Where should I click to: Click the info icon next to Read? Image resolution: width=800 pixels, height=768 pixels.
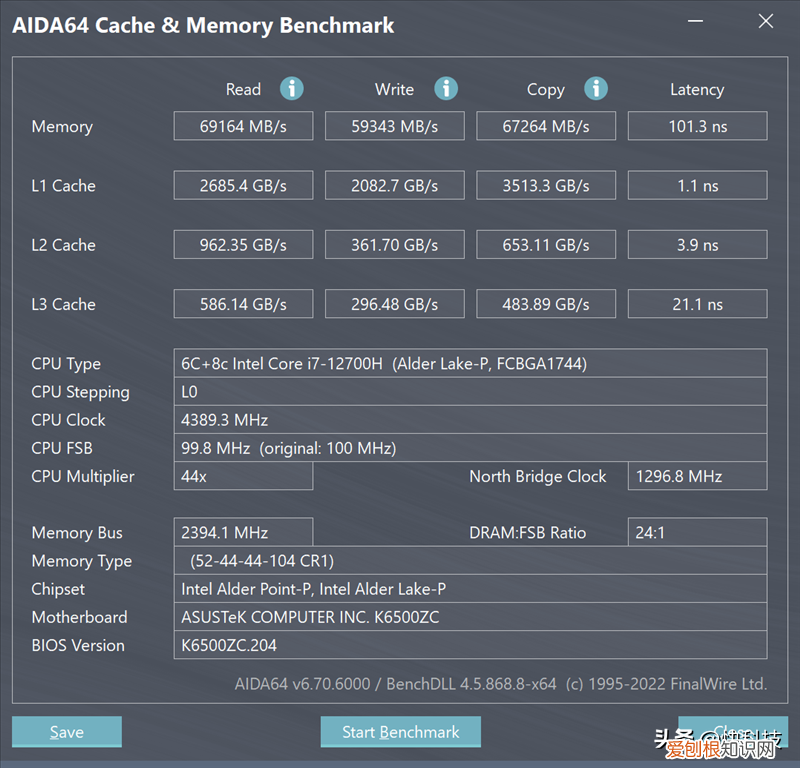tap(292, 89)
